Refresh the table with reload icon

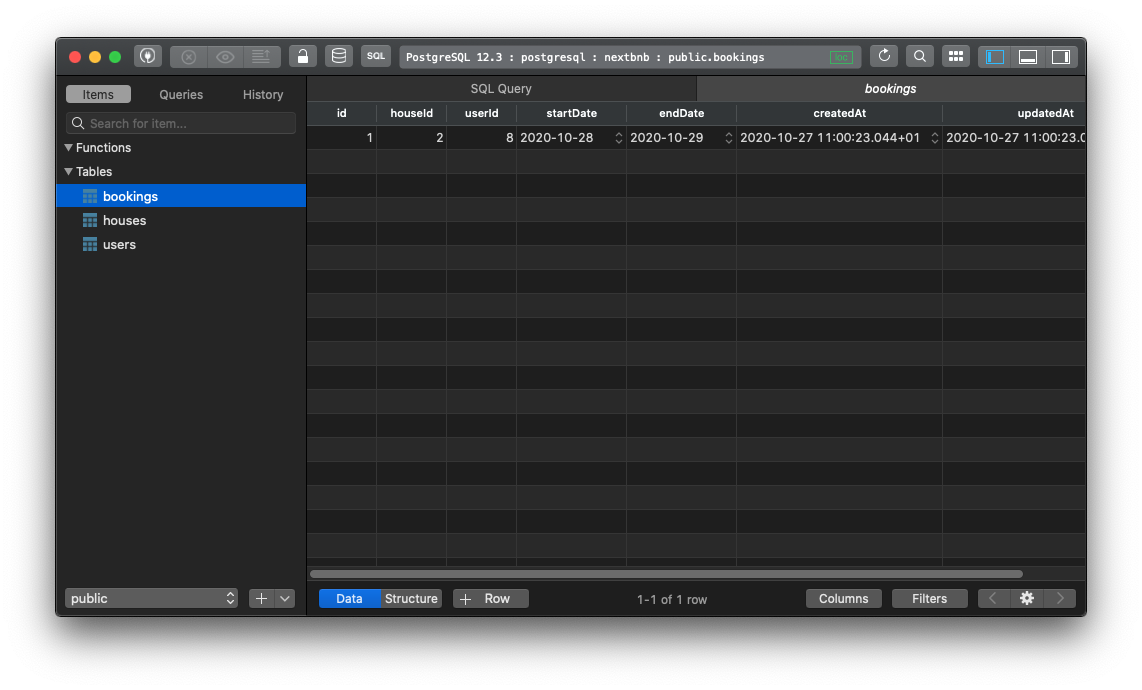[x=883, y=56]
